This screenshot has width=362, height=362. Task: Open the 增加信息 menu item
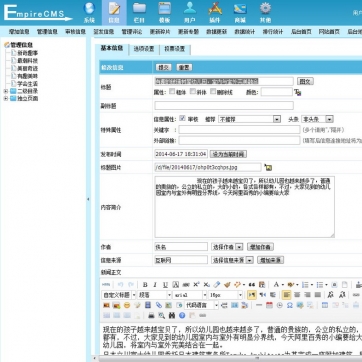point(19,32)
